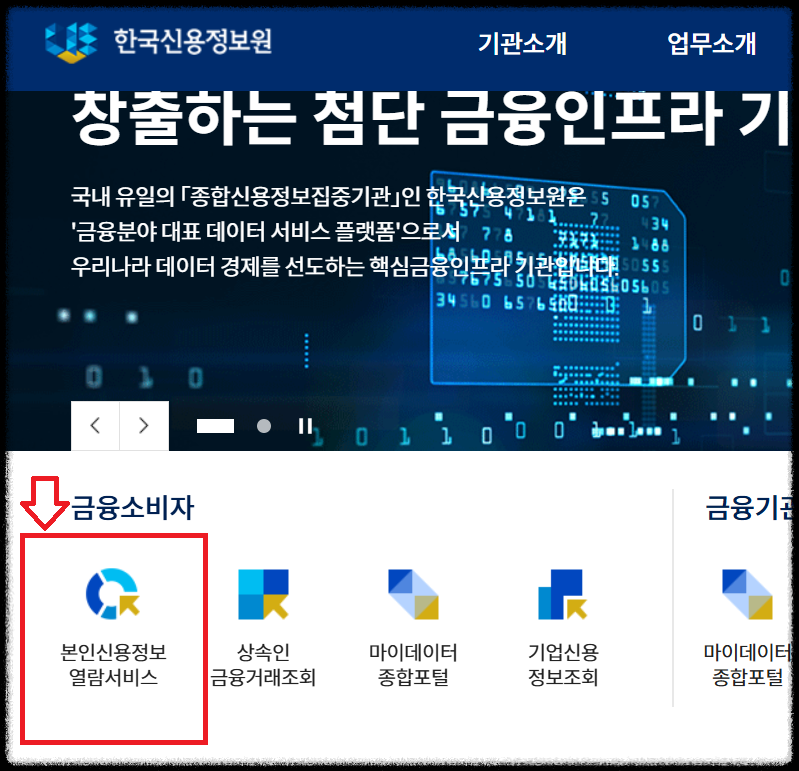The image size is (799, 771).
Task: Pause the banner slideshow
Action: (x=305, y=426)
